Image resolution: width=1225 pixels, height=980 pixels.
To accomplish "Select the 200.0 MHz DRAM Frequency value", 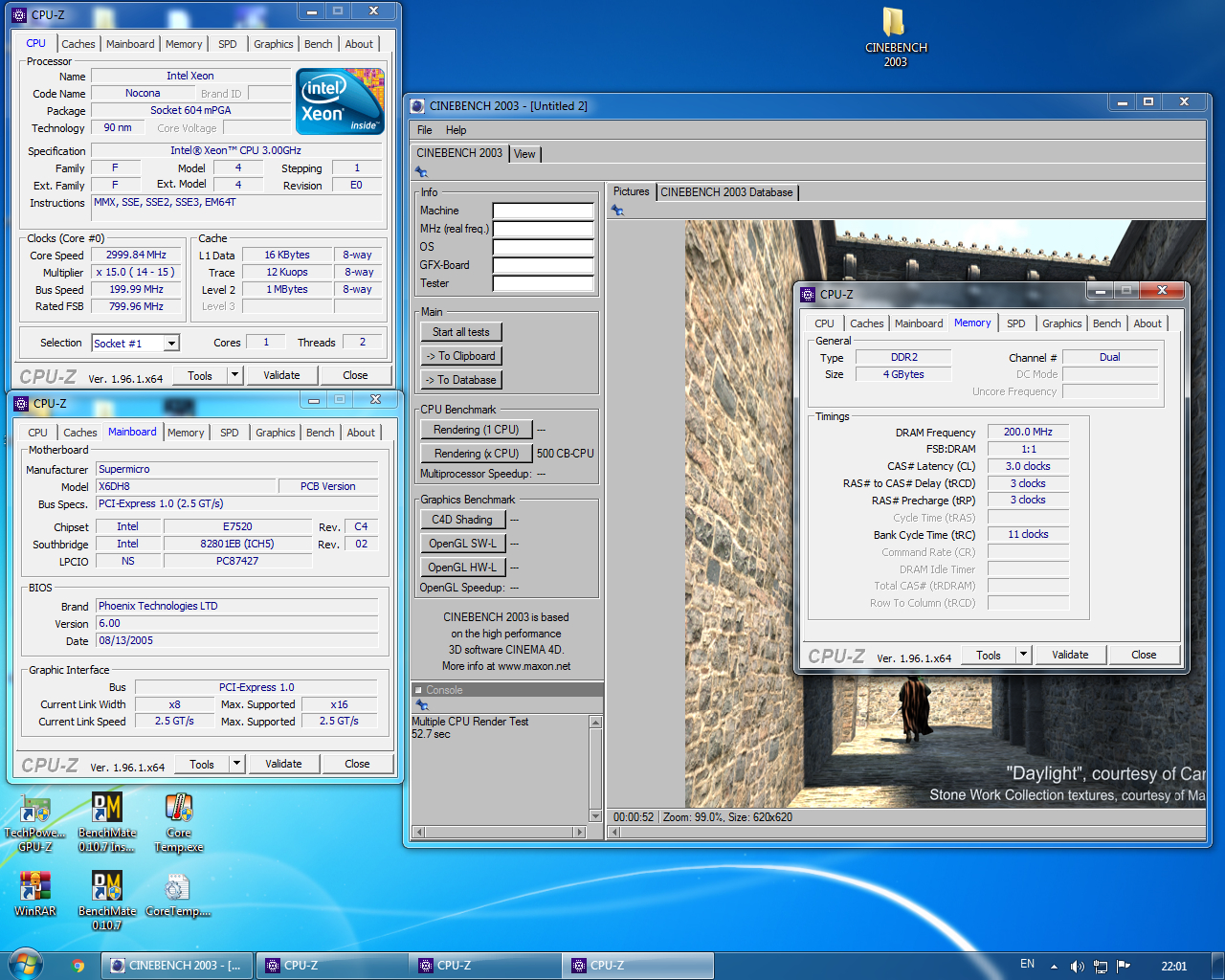I will 1028,432.
